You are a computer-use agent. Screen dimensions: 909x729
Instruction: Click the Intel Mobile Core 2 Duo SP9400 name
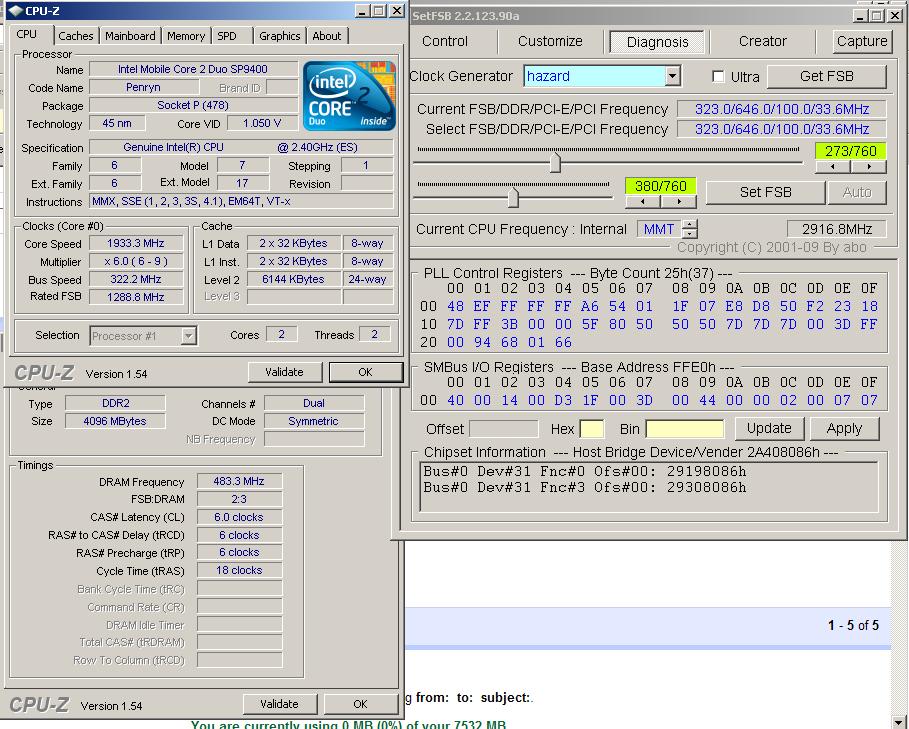click(x=193, y=70)
